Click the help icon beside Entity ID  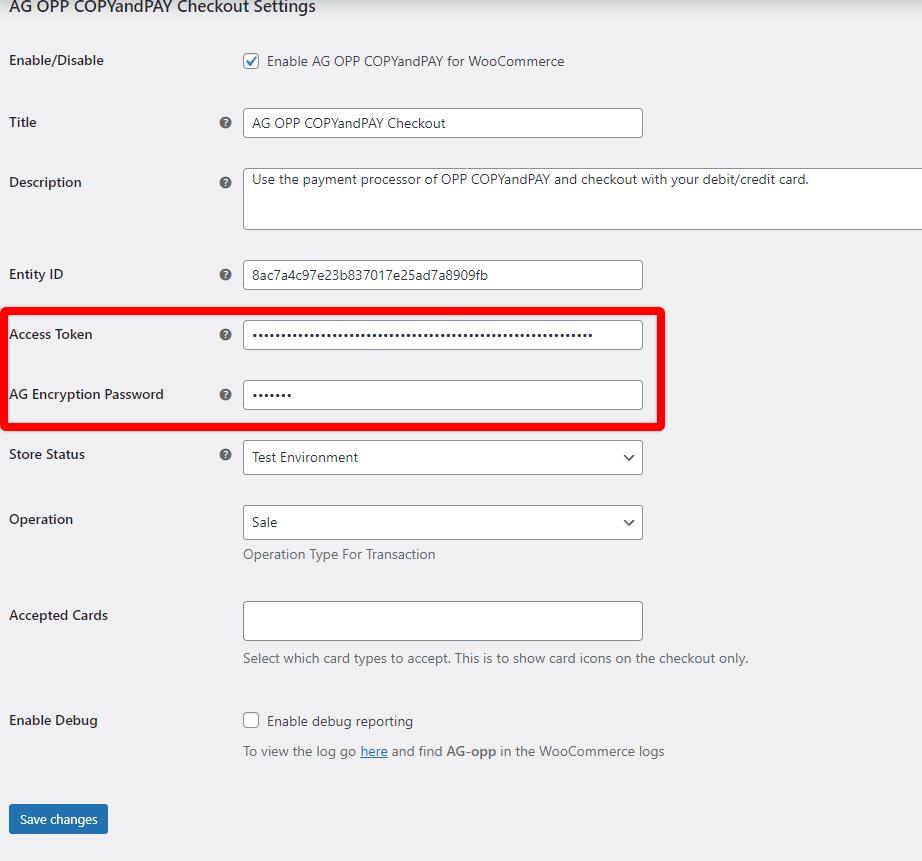point(225,274)
